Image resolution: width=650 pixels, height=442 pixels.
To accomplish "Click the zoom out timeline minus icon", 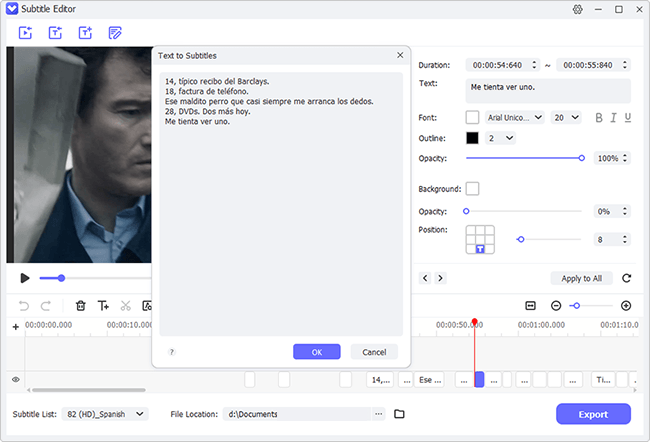I will point(556,306).
